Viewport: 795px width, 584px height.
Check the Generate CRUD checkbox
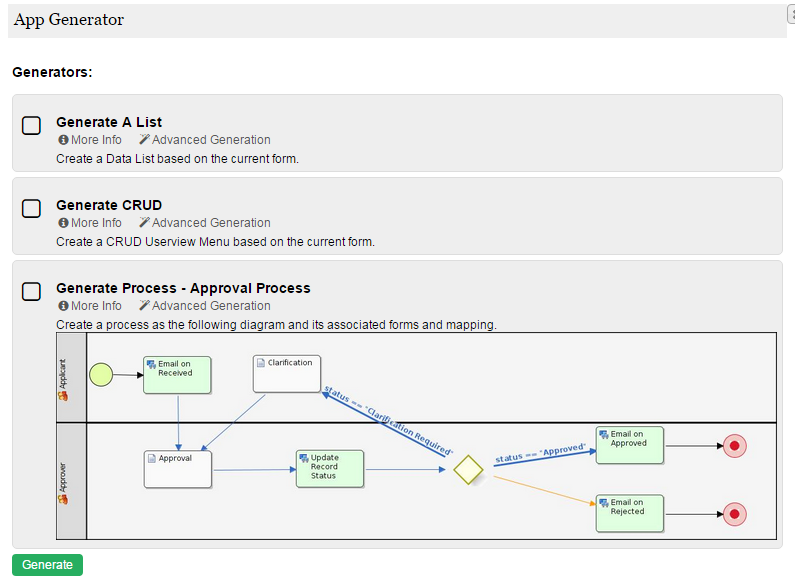[31, 208]
